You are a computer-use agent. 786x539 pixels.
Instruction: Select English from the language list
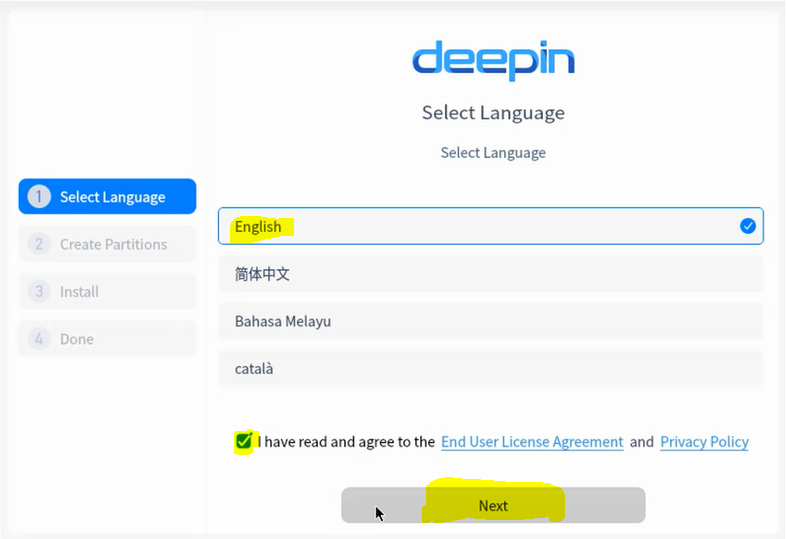(490, 226)
